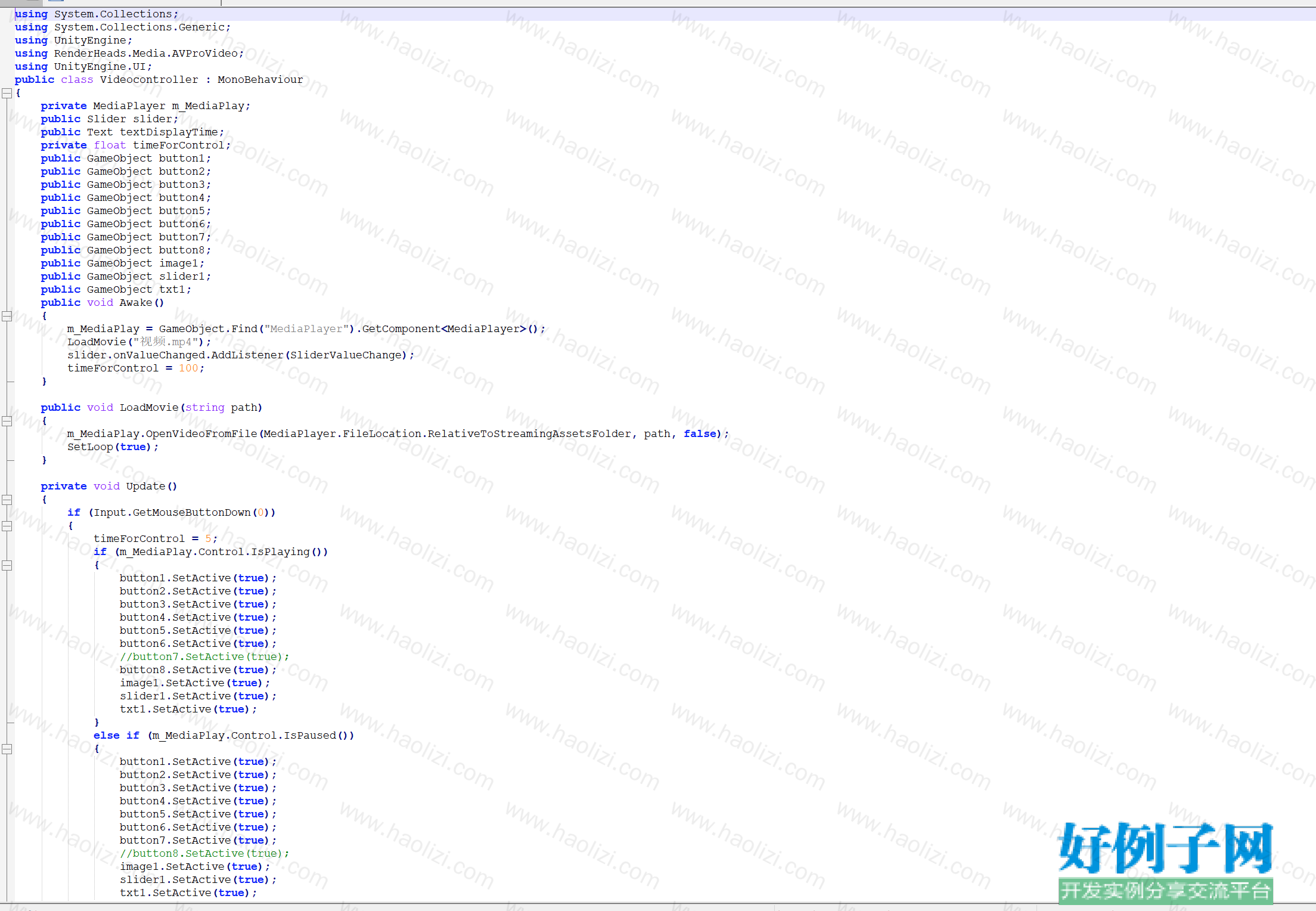Click the declaration "public GameObject button3;"

[x=126, y=185]
